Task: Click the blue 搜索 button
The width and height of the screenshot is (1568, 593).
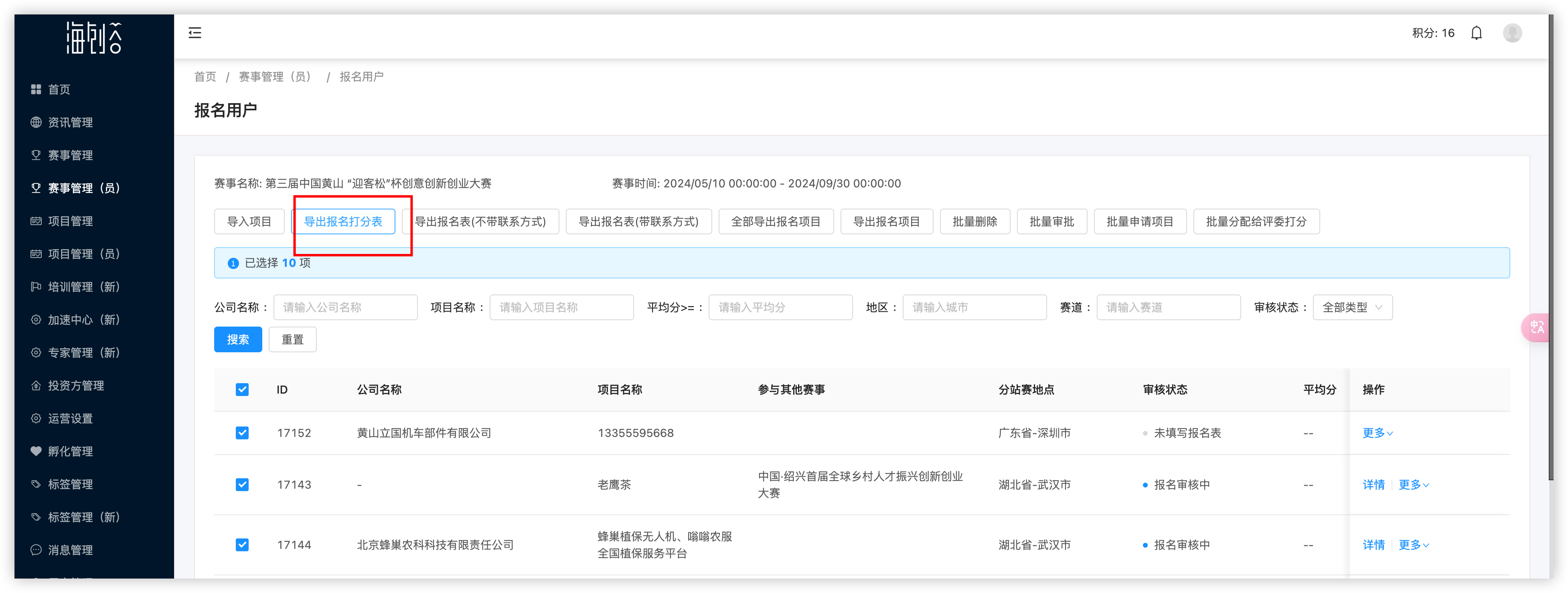Action: (237, 339)
